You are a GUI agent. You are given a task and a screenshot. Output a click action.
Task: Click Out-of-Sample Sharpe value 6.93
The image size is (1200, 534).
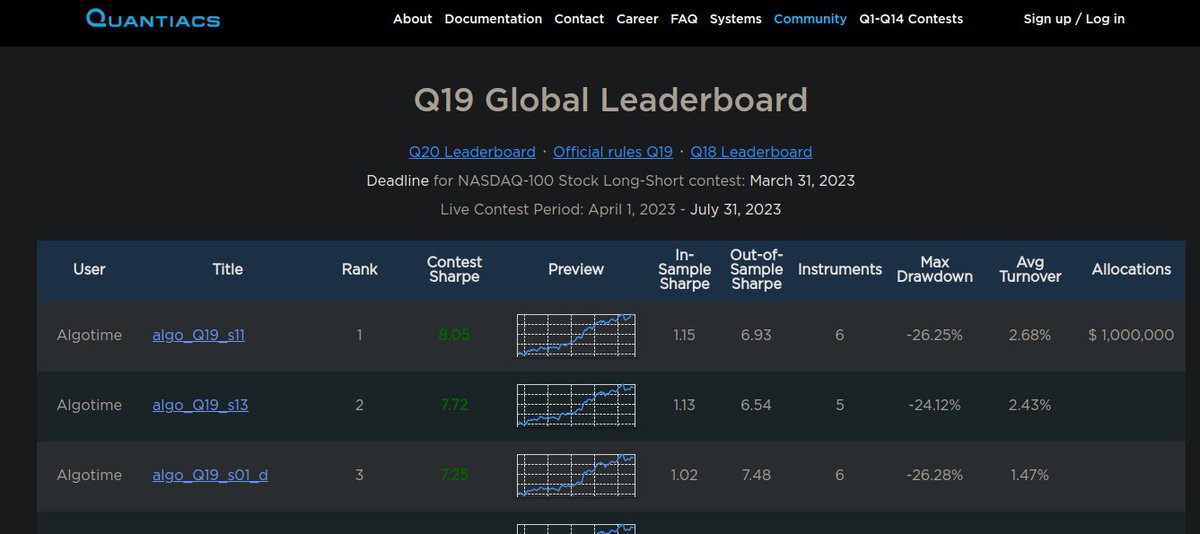coord(756,335)
